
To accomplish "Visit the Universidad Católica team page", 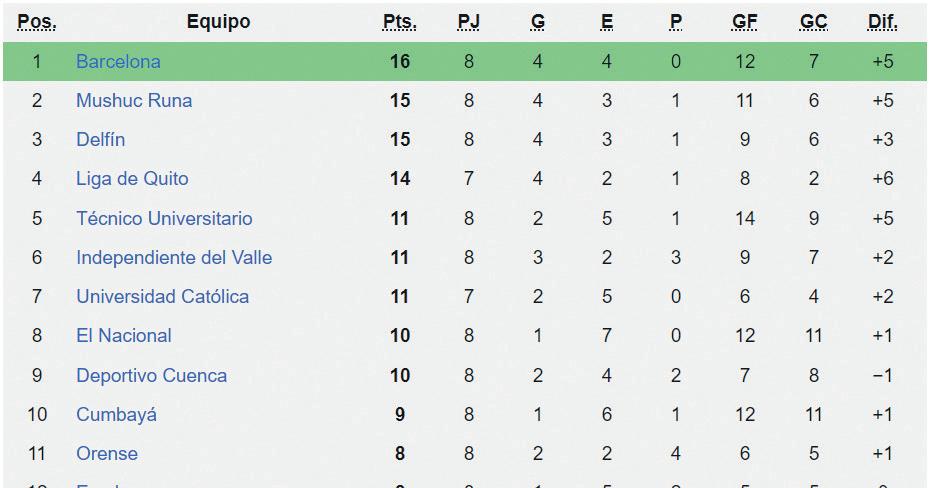I will 162,297.
